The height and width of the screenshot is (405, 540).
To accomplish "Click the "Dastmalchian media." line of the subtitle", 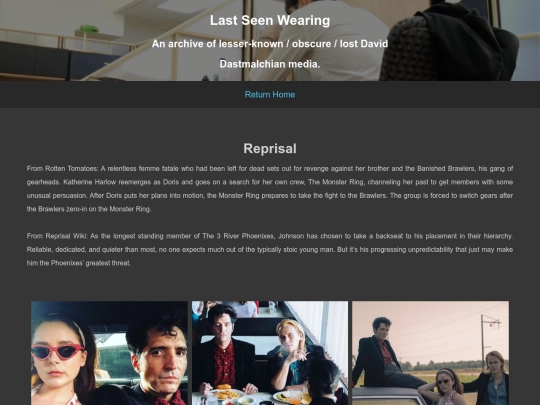I will pyautogui.click(x=270, y=64).
